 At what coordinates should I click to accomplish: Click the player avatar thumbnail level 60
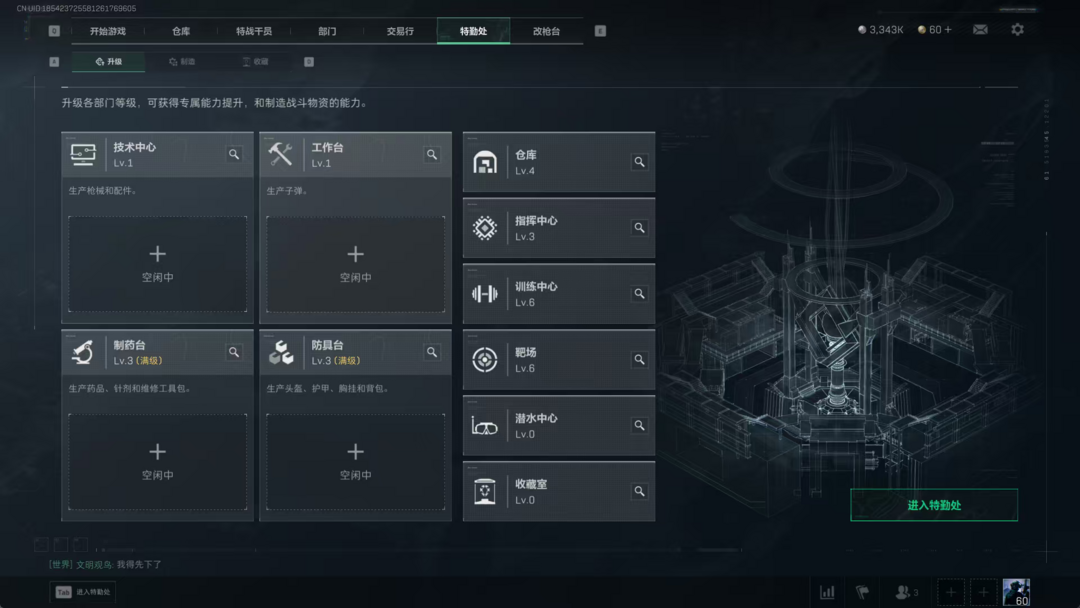coord(1016,592)
